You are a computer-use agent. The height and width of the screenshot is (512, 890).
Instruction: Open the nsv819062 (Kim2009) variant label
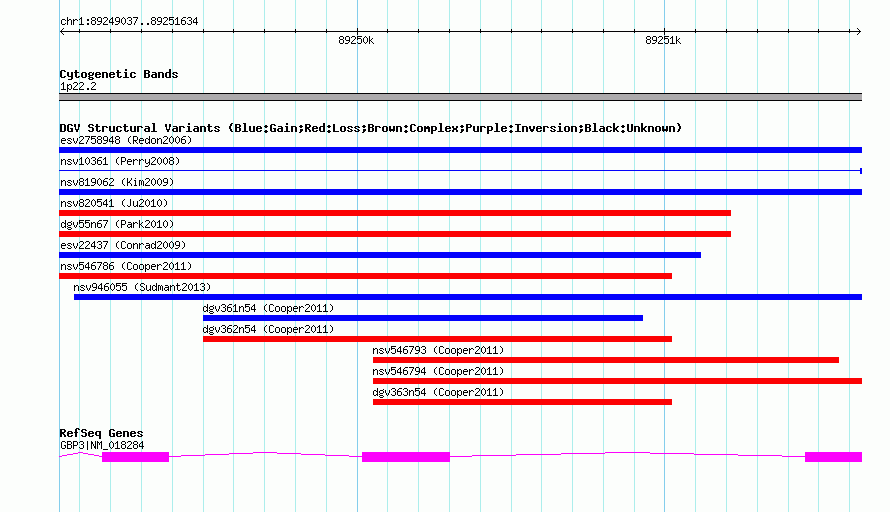click(x=117, y=182)
